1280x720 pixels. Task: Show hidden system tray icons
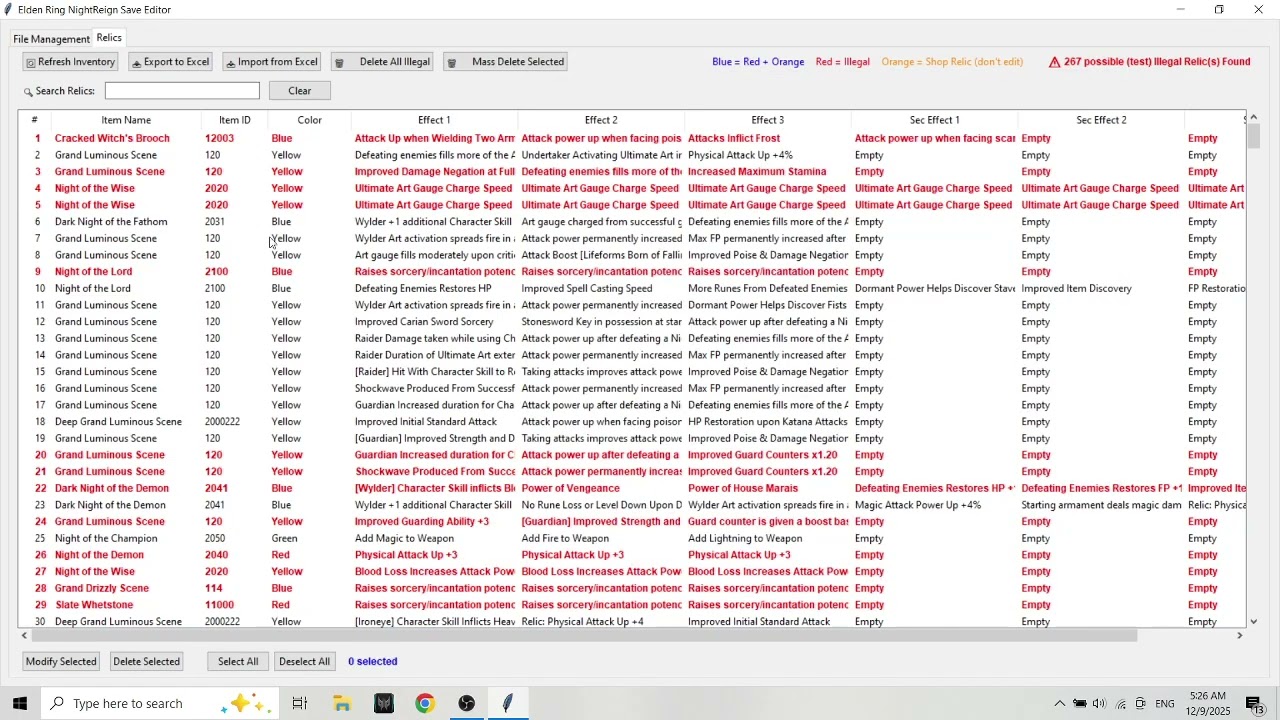click(x=1060, y=704)
